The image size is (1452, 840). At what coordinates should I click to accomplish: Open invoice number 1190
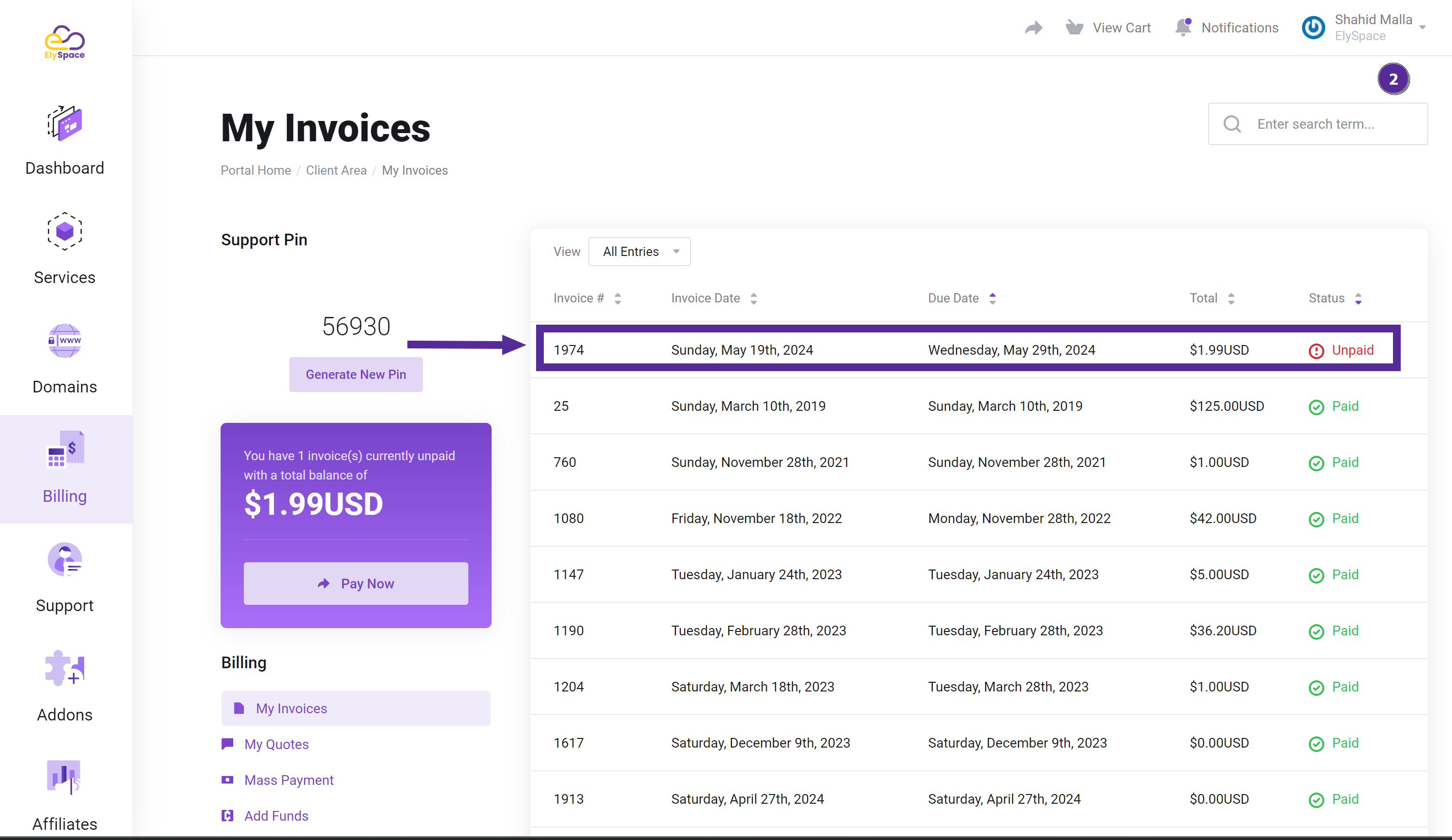[569, 631]
